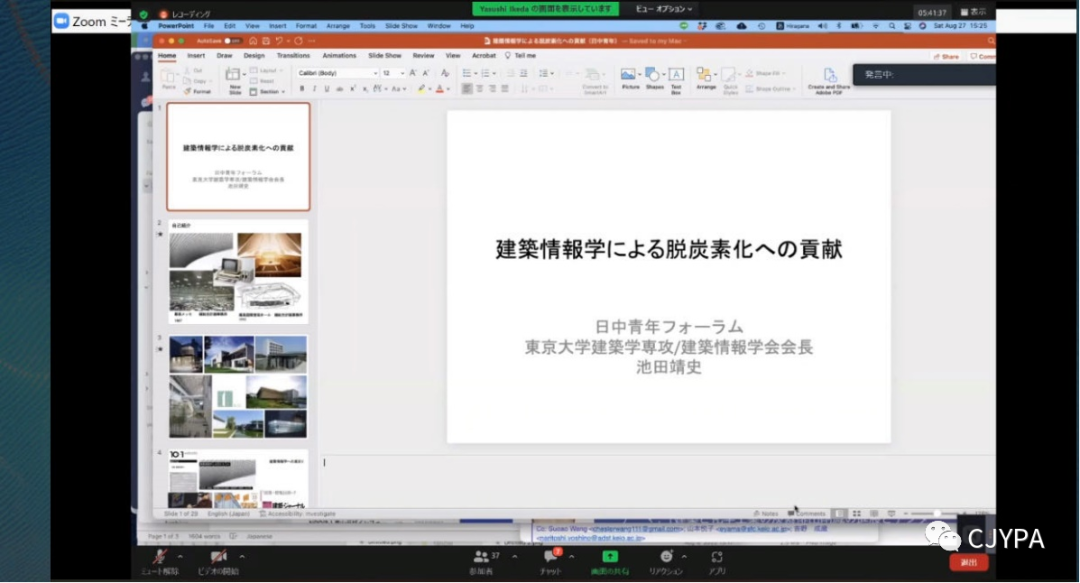Viewport: 1080px width, 583px height.
Task: Switch to Slide Sorter view
Action: tap(857, 514)
